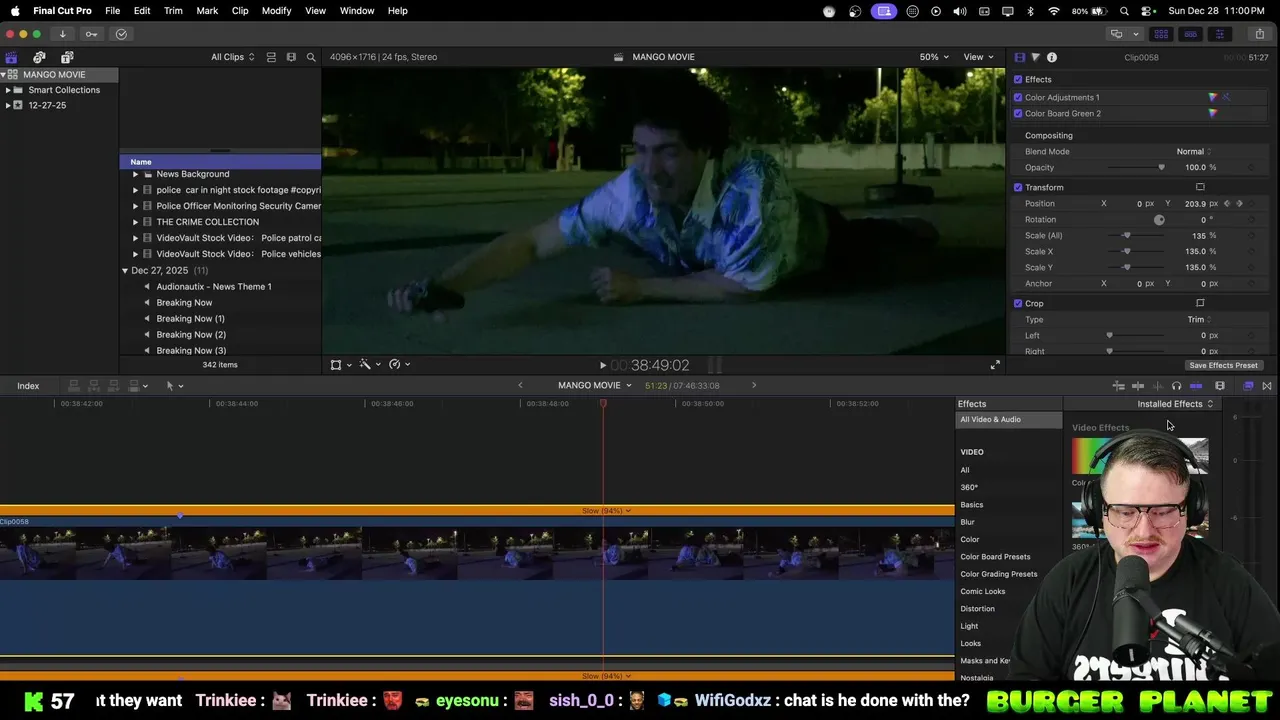Enter full screen viewer with arrows icon
1280x720 pixels.
tap(995, 365)
